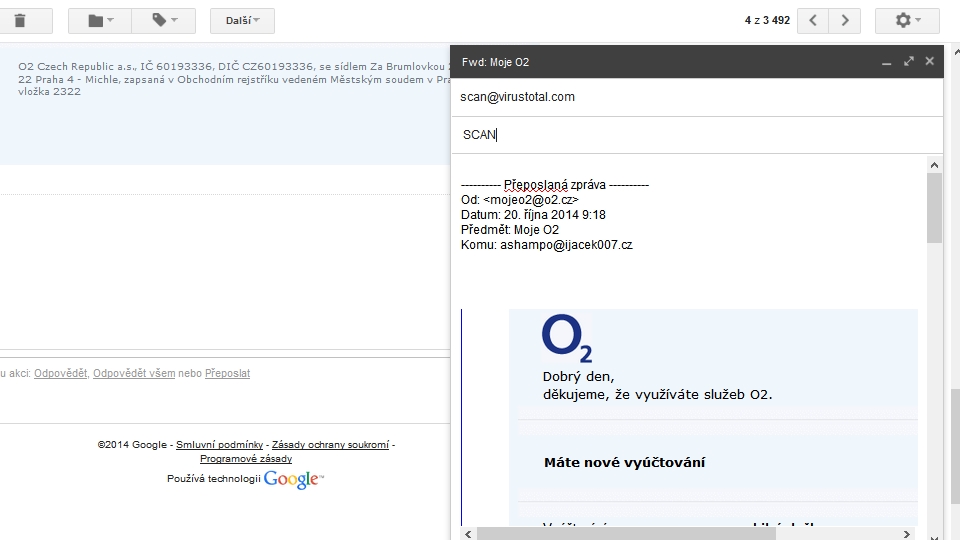960x540 pixels.
Task: Open the Move to folder dropdown
Action: [101, 20]
